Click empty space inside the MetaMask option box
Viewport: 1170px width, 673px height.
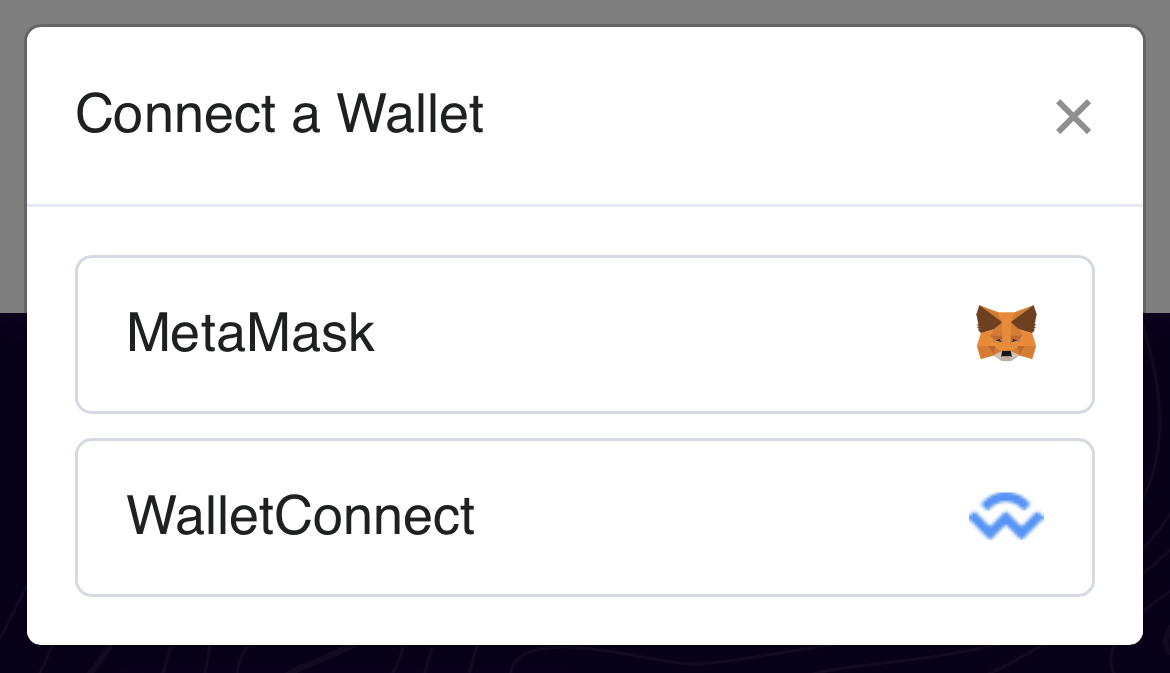coord(680,334)
